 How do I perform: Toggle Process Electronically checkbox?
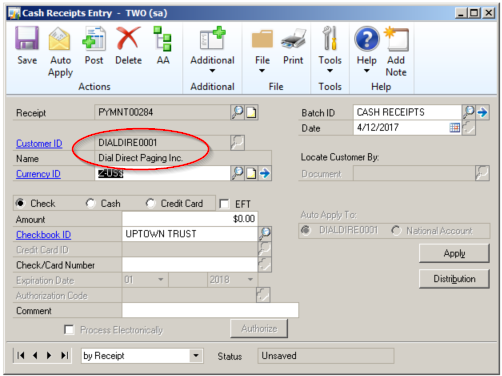tap(69, 330)
